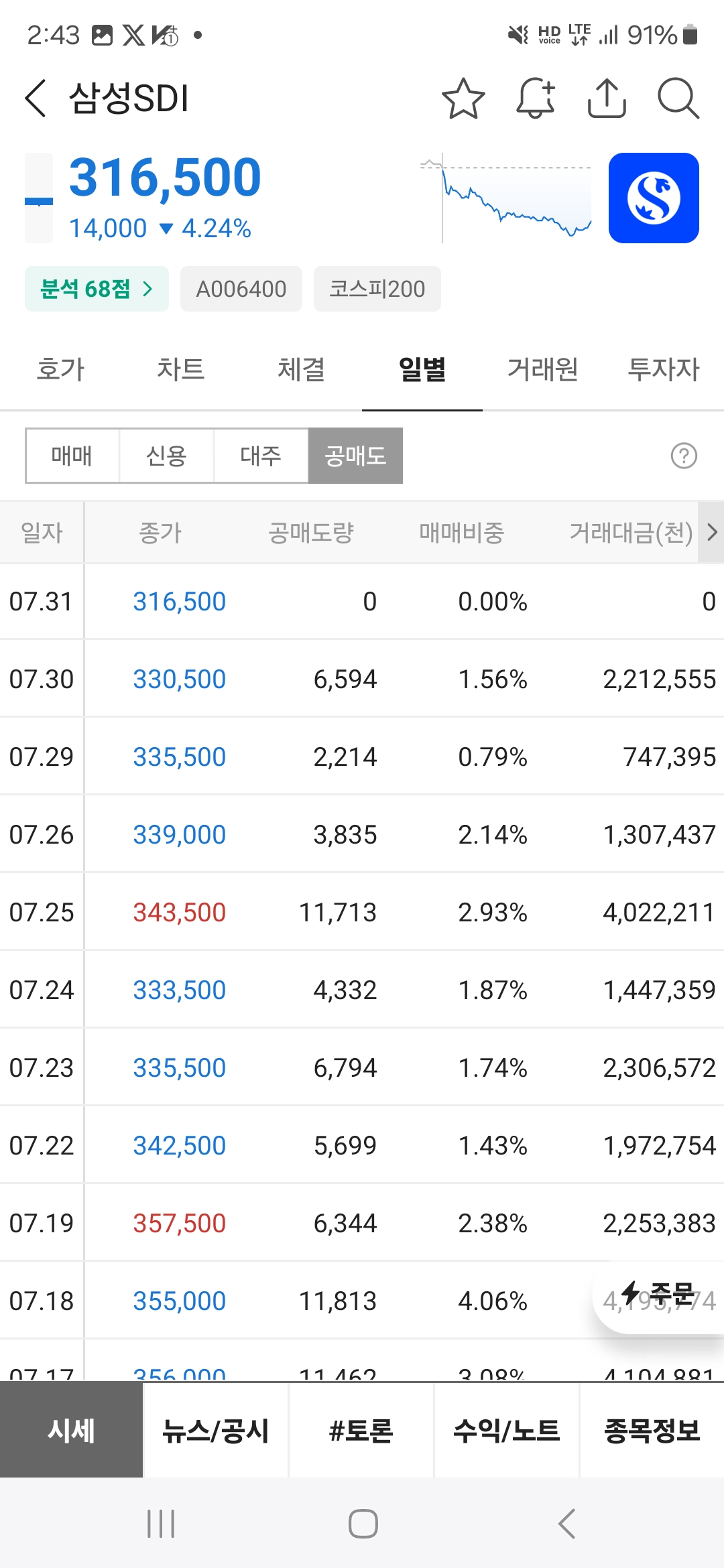
Task: Tap the 일자 column header
Action: (x=42, y=533)
